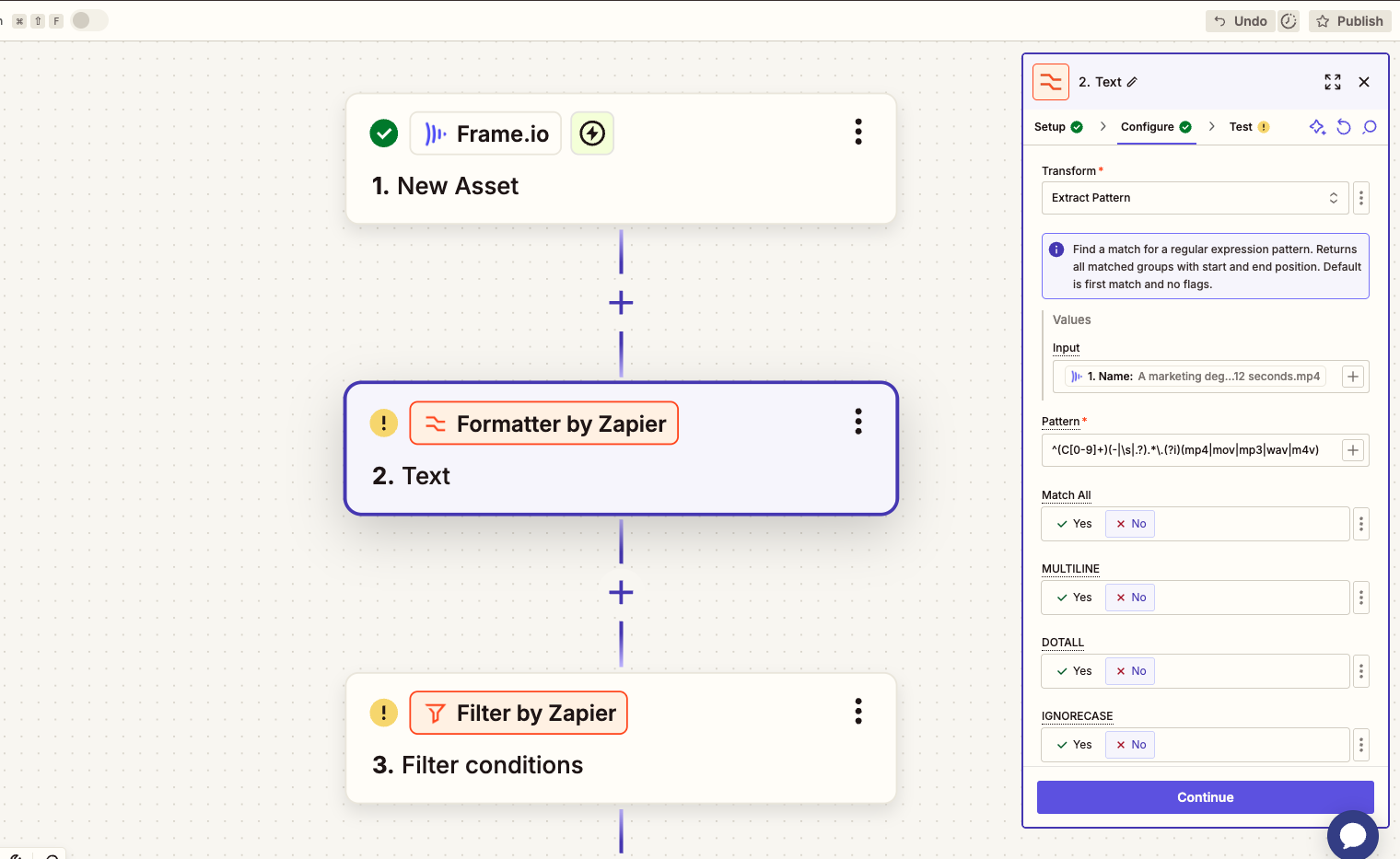Click the mapped Name pill in Input
The width and height of the screenshot is (1400, 859).
coord(1196,377)
